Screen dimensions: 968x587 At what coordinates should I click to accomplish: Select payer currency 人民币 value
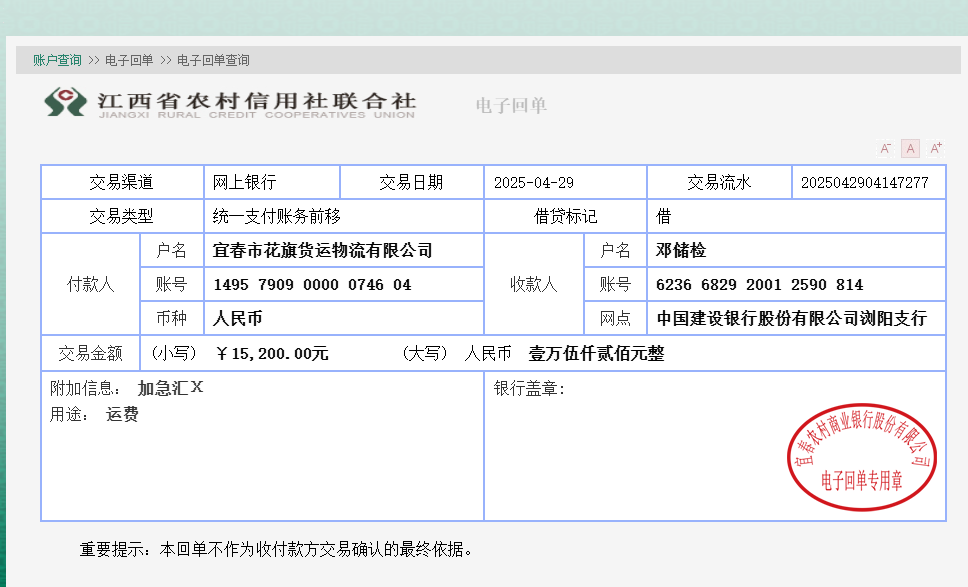pyautogui.click(x=237, y=318)
